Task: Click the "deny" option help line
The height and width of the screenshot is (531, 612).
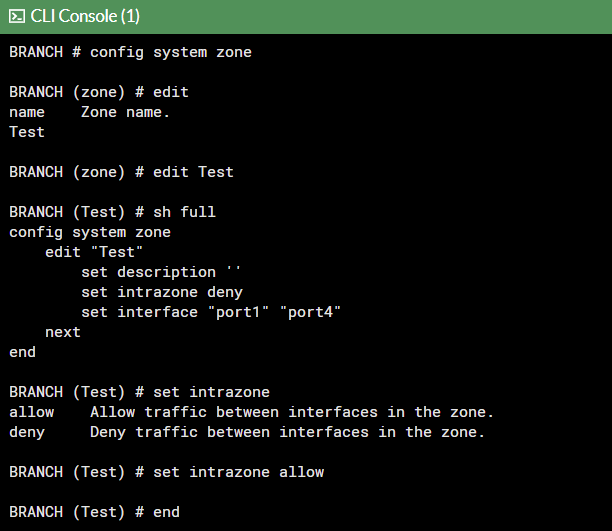Action: pos(246,432)
